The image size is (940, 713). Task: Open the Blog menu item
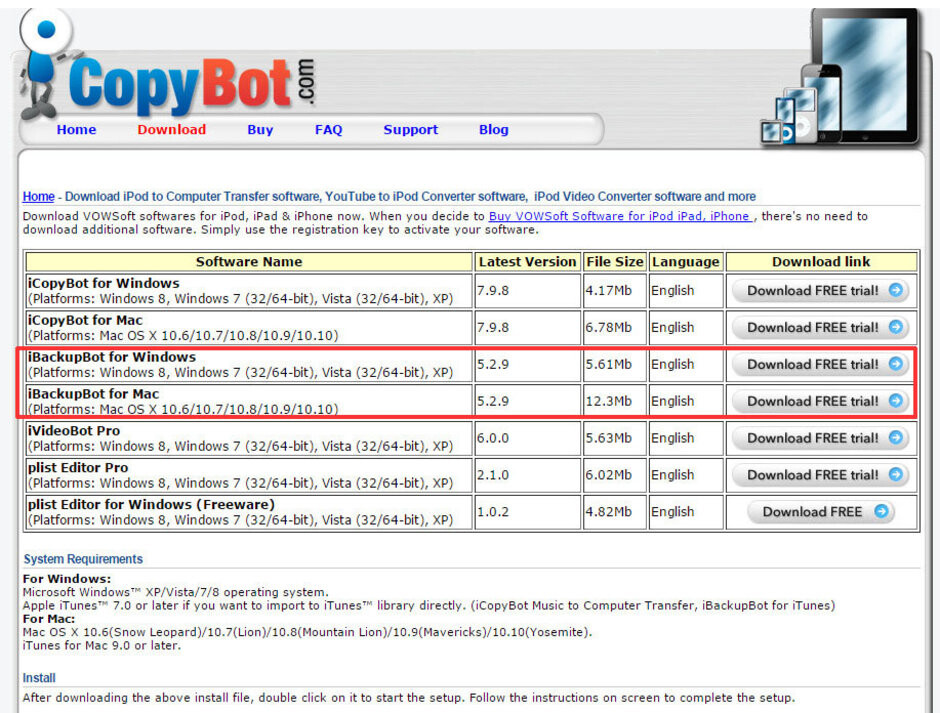coord(493,130)
